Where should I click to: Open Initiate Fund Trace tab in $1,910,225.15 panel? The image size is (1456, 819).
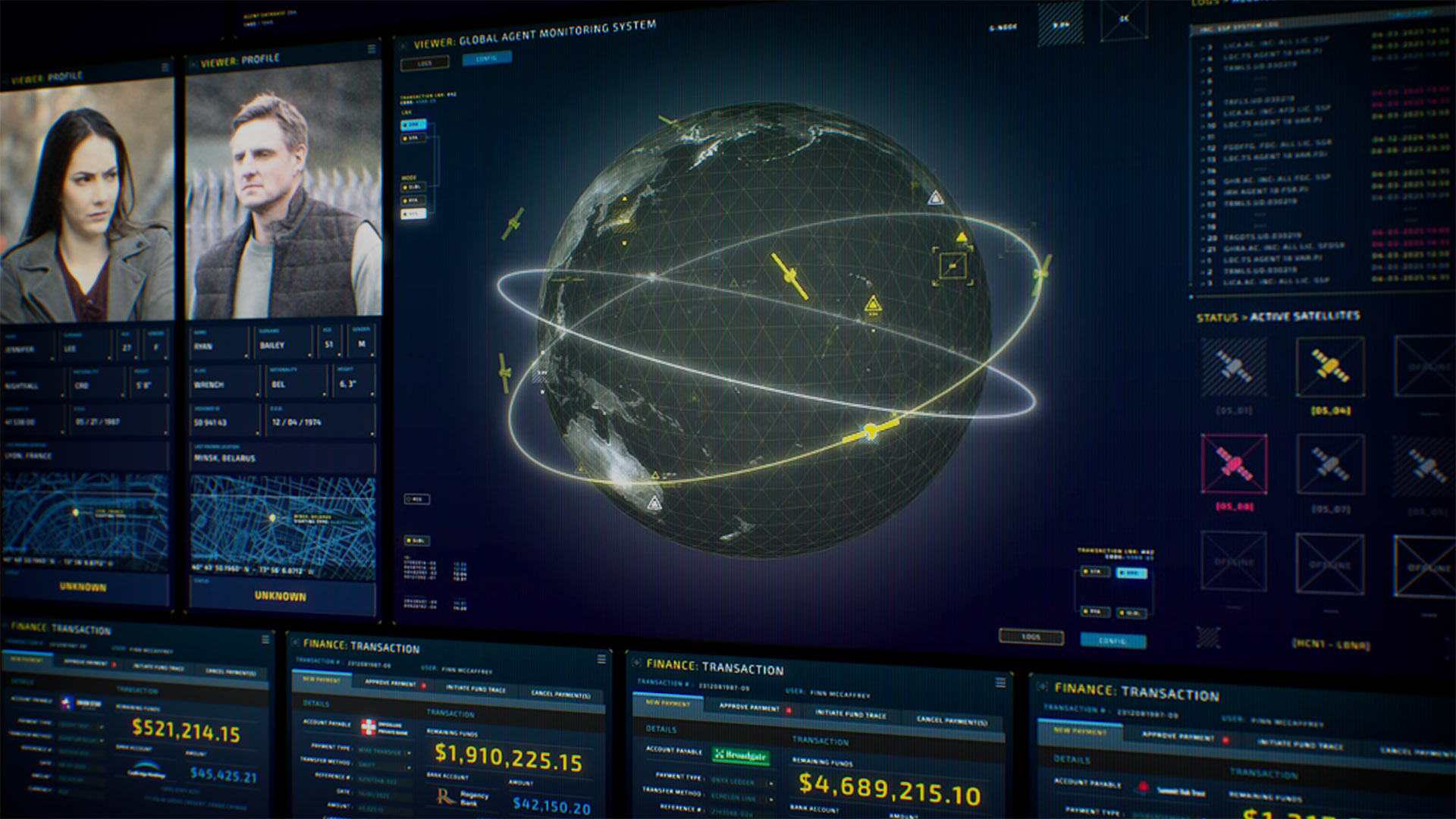(x=476, y=689)
